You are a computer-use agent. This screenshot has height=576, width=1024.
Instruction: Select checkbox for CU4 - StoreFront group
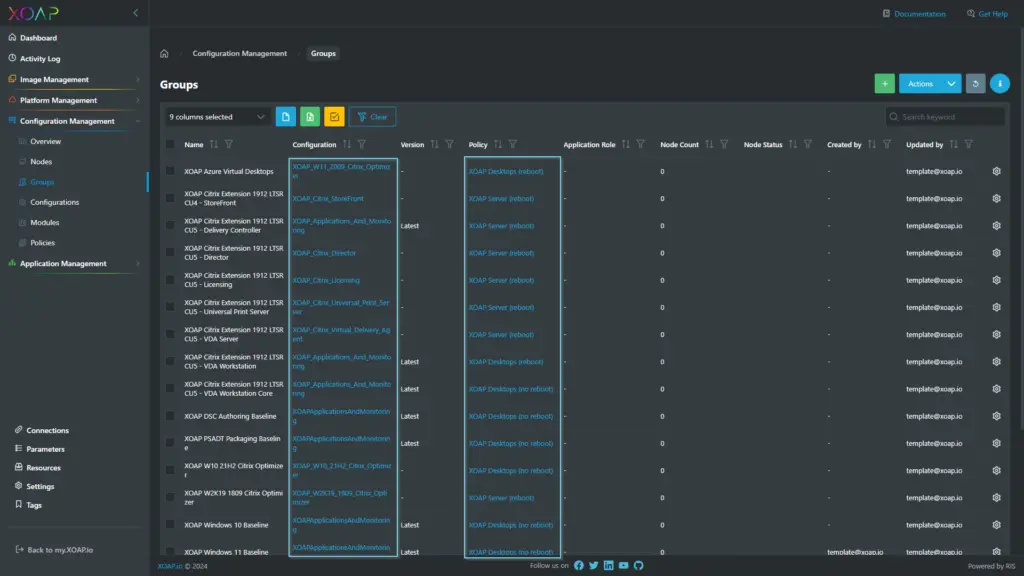click(170, 199)
